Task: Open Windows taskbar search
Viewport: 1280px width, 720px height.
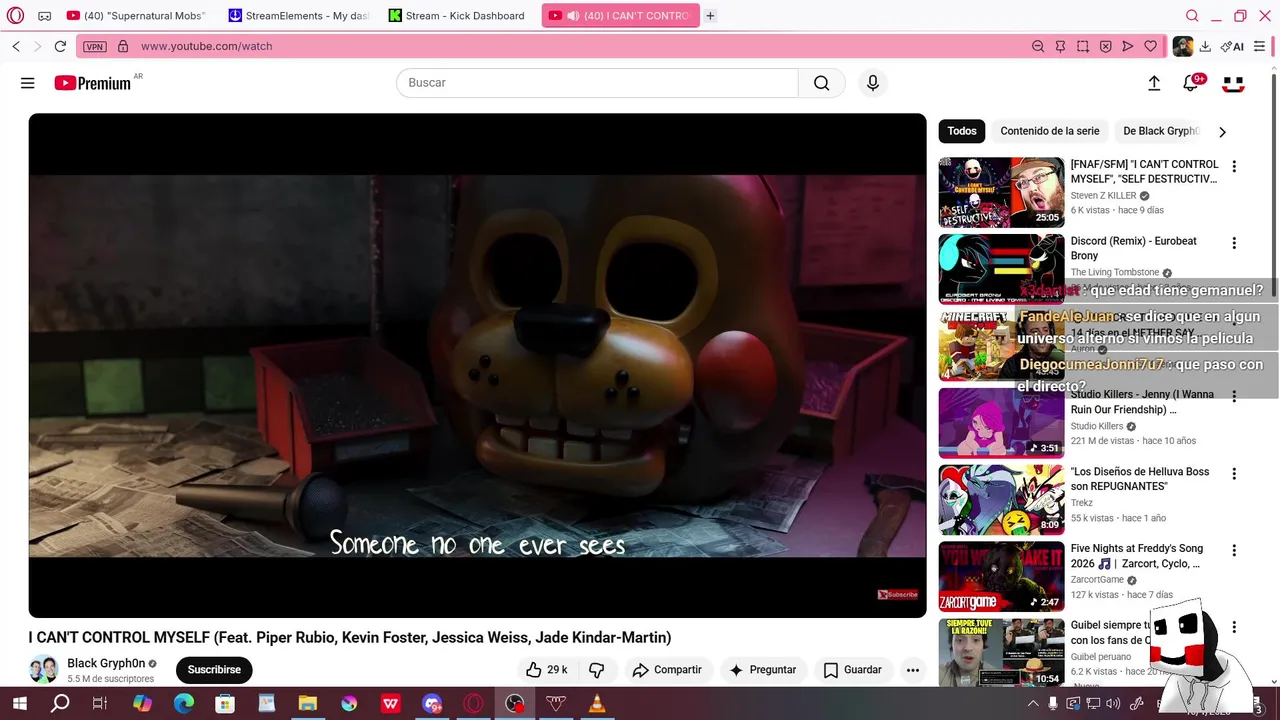Action: 60,704
